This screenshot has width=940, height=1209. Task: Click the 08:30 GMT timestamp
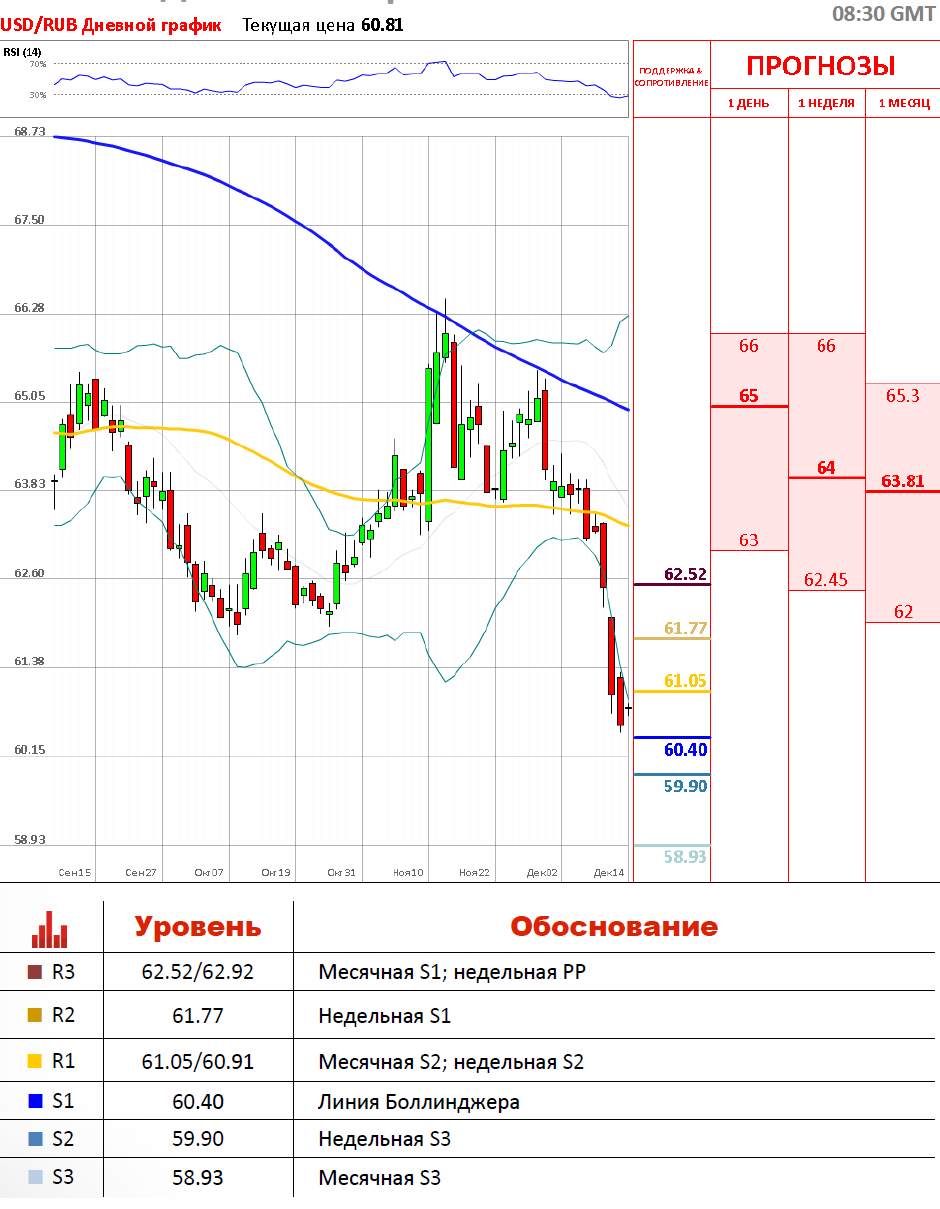pyautogui.click(x=884, y=14)
